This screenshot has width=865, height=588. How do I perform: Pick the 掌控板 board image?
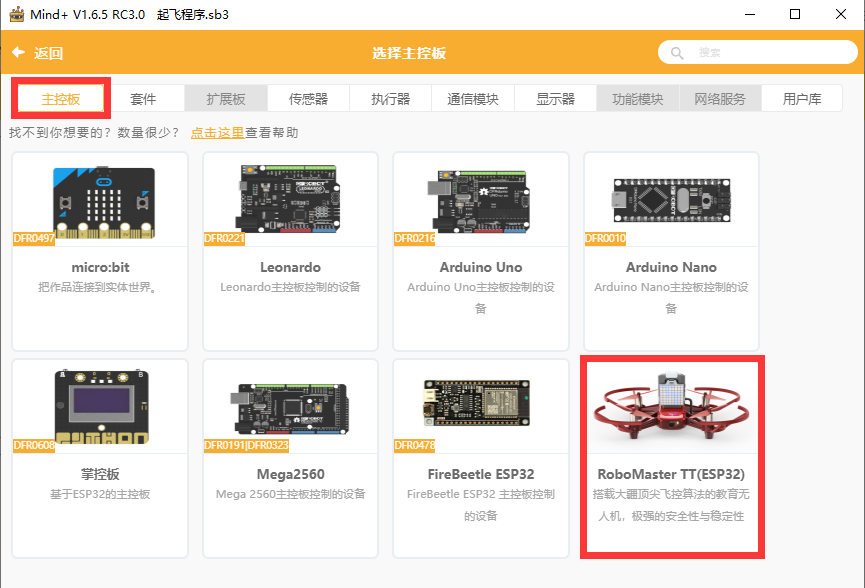point(102,407)
